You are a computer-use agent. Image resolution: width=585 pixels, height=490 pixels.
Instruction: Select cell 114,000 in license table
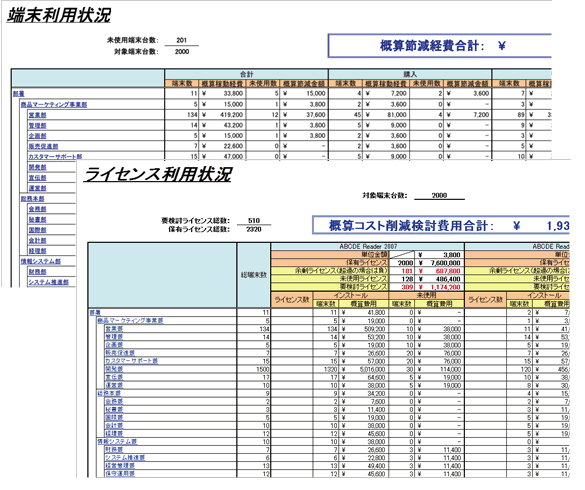click(451, 369)
